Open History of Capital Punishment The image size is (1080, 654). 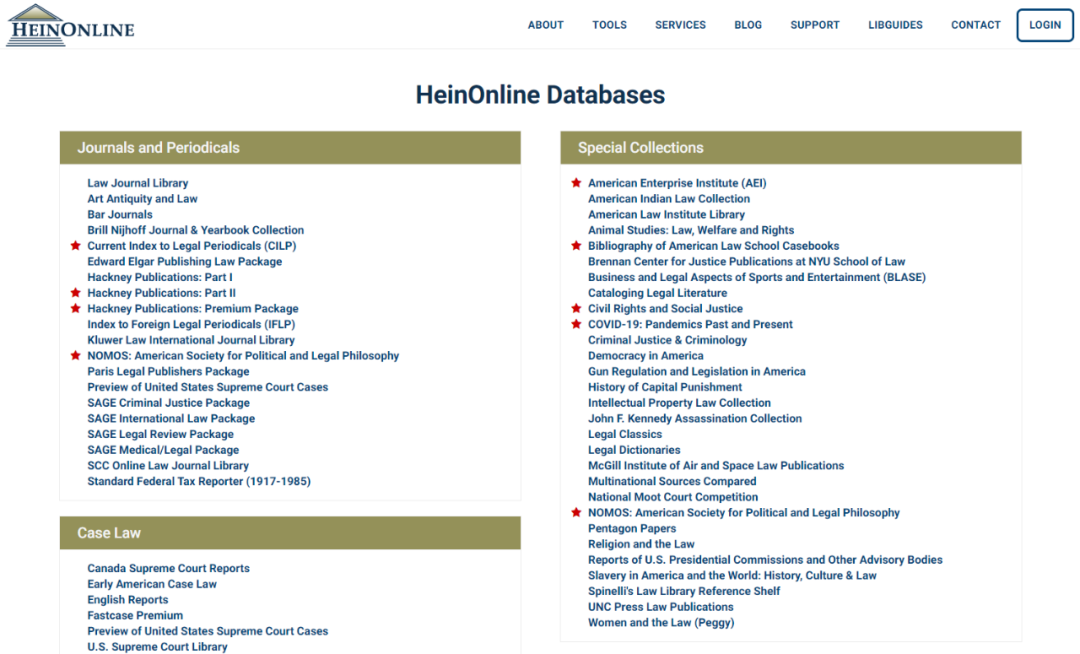(x=665, y=387)
